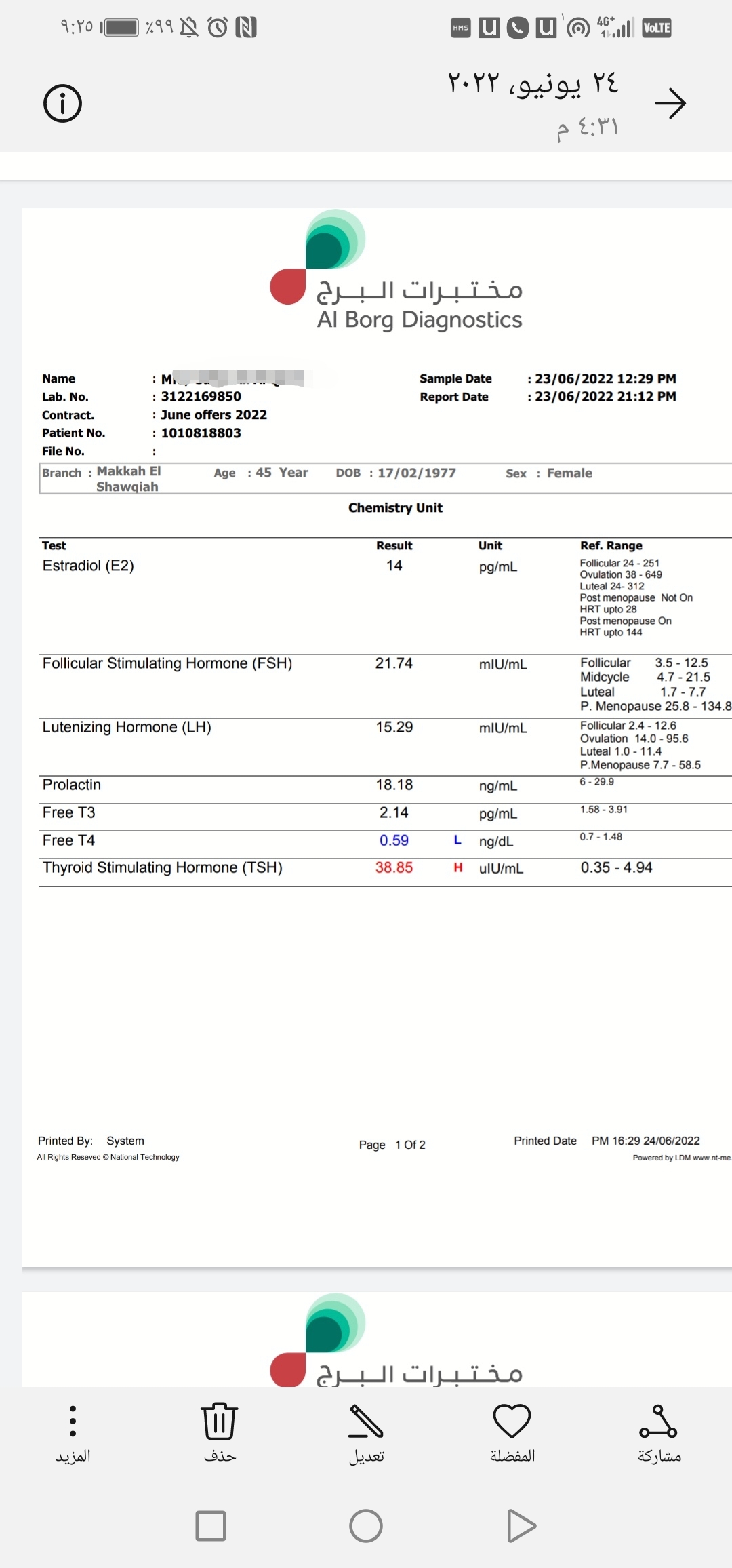Tap the Chemistry Unit heading
732x1568 pixels.
(x=395, y=507)
